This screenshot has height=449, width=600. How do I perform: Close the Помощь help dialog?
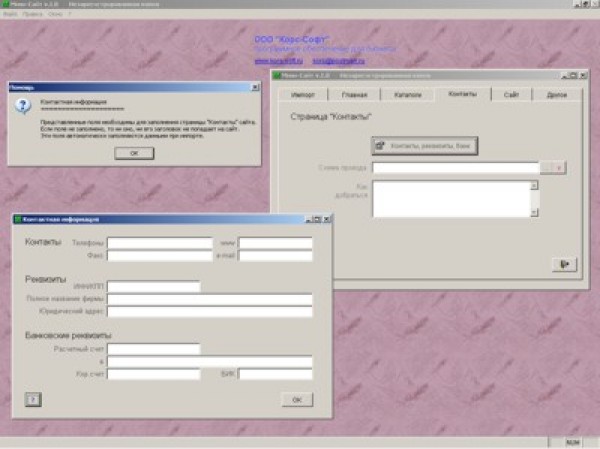point(255,87)
